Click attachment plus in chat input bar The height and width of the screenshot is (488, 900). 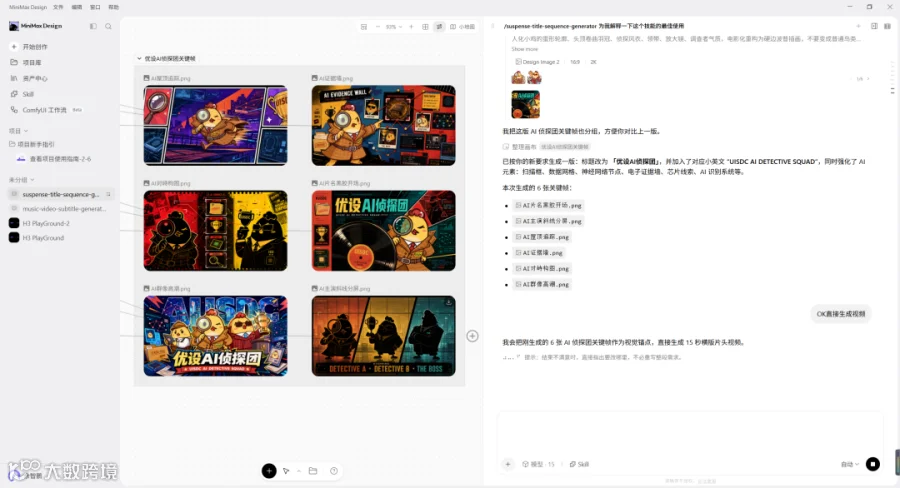(507, 464)
